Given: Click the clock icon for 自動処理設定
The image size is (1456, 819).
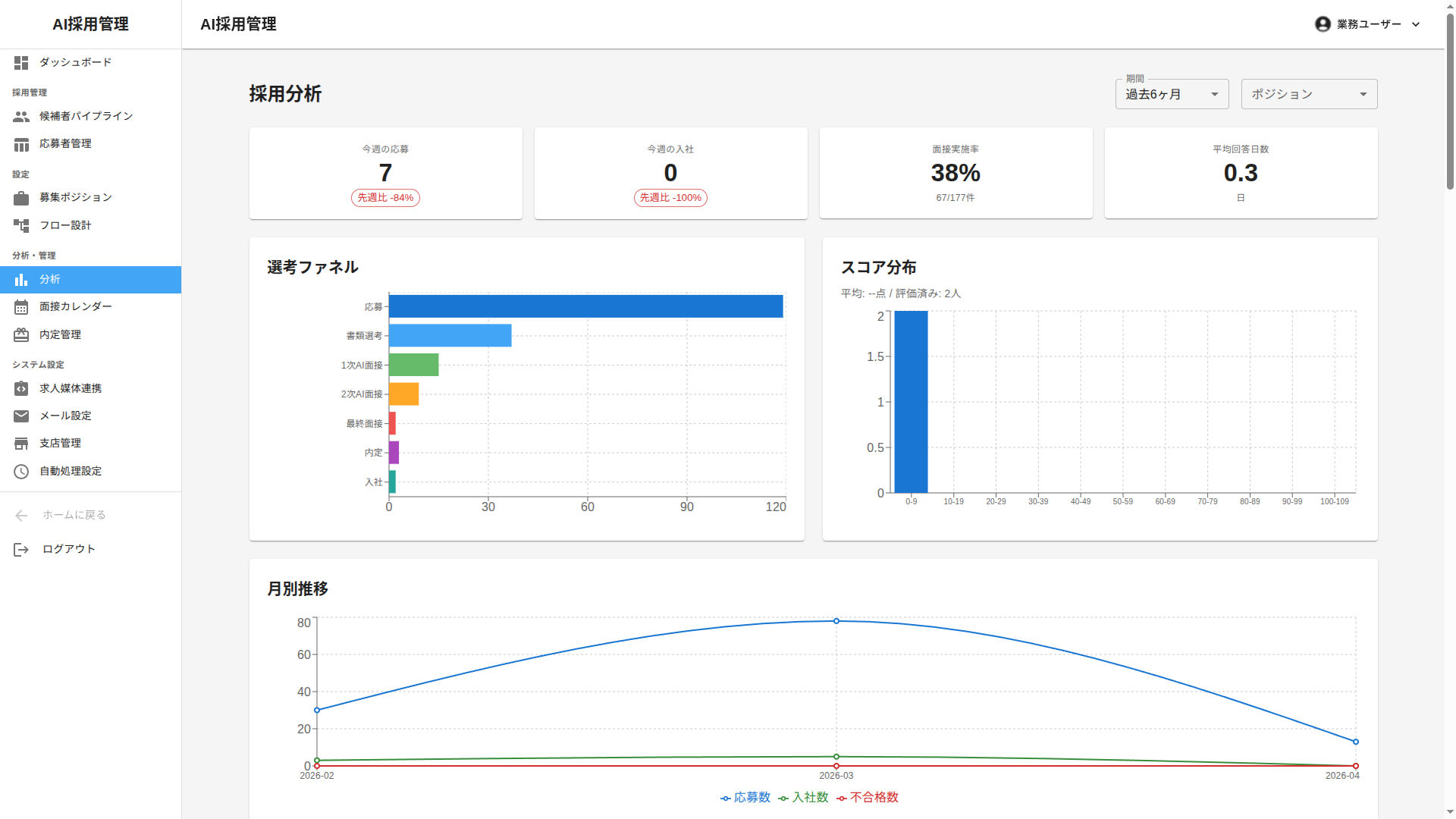Looking at the screenshot, I should (21, 472).
